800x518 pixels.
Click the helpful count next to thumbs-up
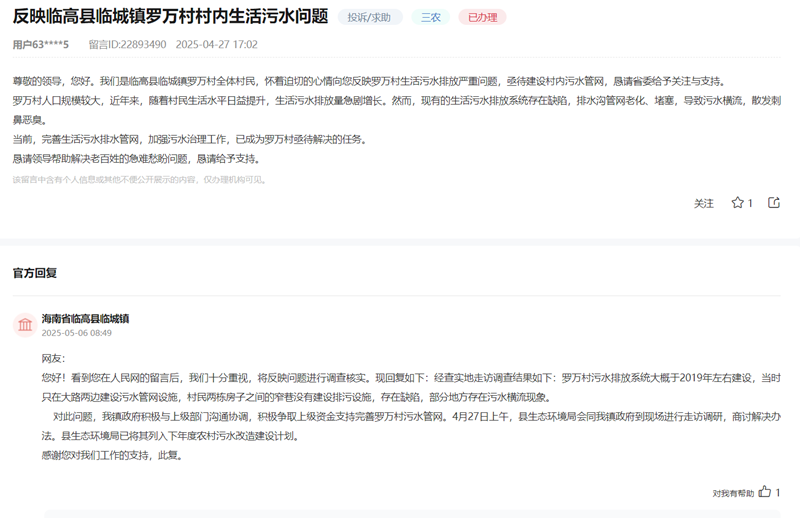(778, 492)
